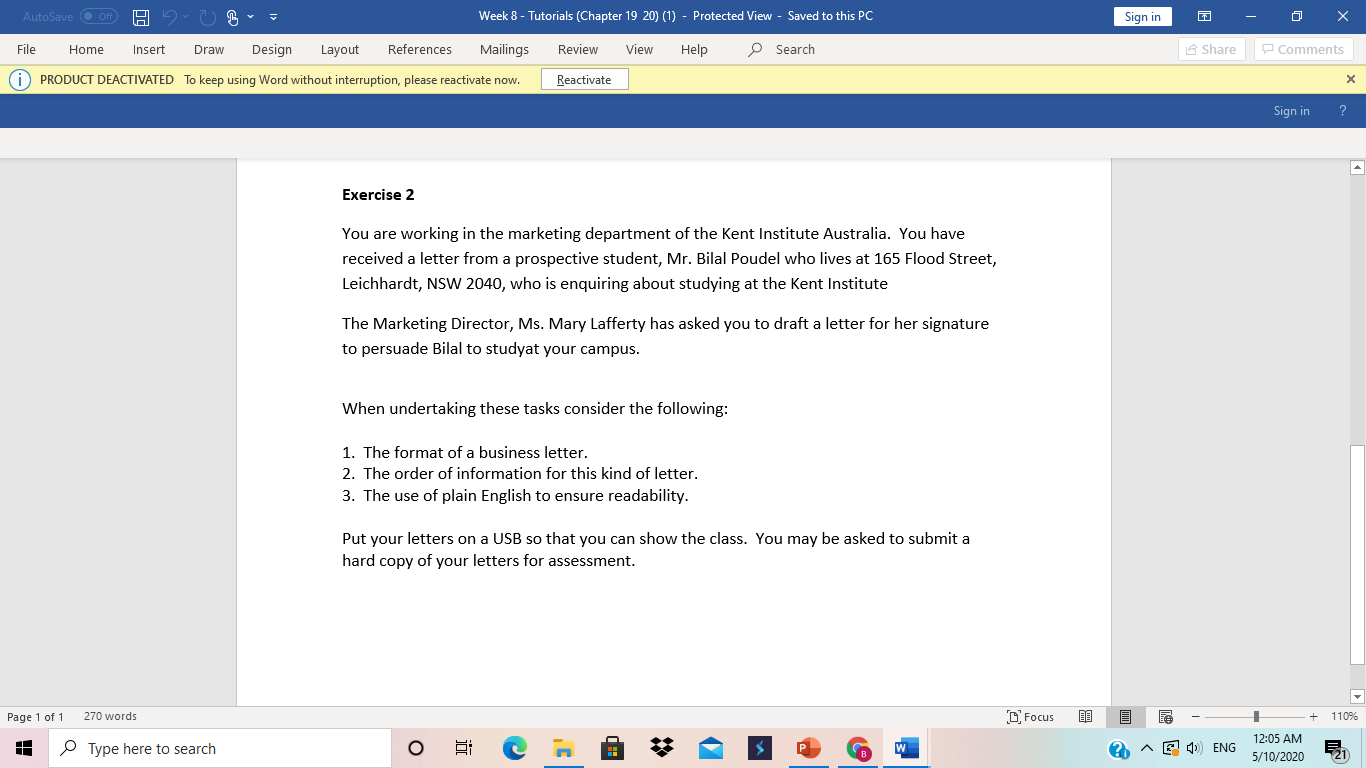Click the Save icon on Quick Access Toolbar
Viewport: 1366px width, 768px height.
(x=140, y=17)
